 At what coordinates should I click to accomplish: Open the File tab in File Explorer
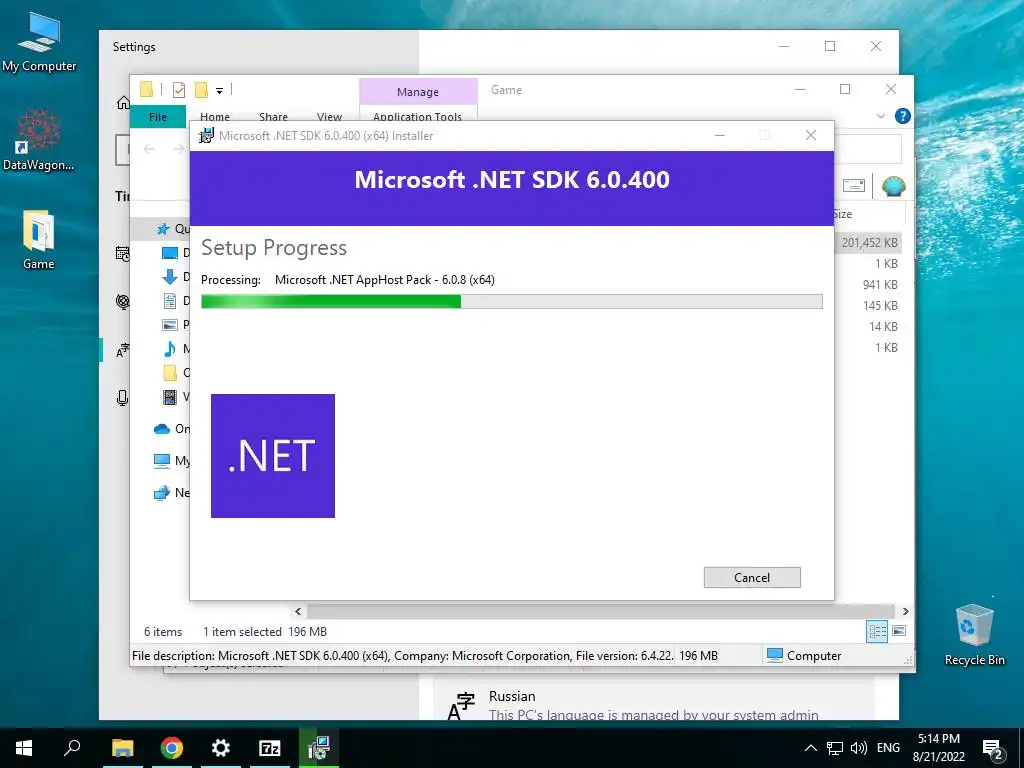point(157,116)
